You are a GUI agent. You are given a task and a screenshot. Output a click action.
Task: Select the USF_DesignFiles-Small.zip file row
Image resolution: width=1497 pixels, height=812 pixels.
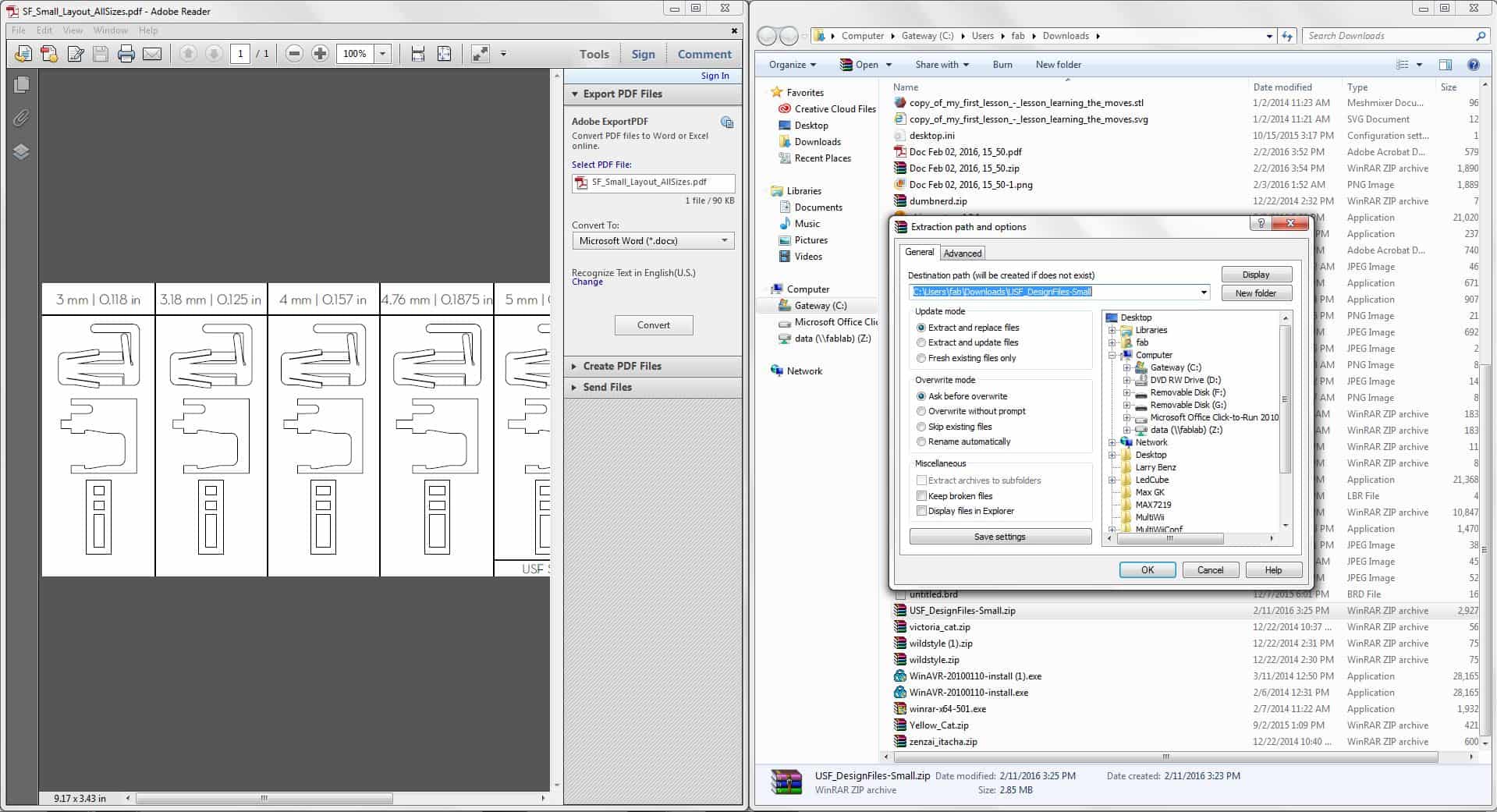click(1186, 611)
